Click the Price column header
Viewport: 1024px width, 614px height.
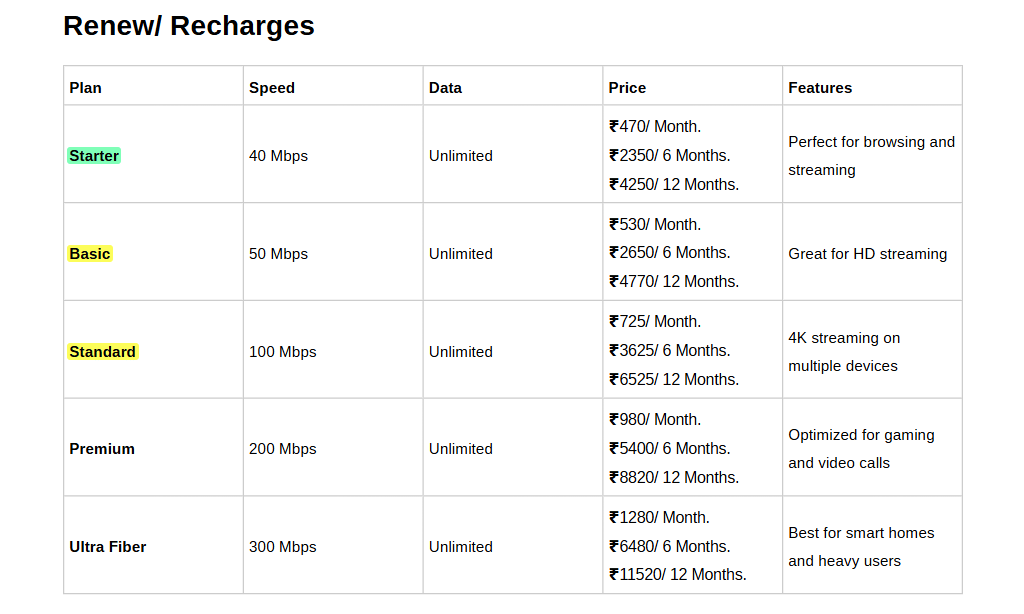coord(627,88)
